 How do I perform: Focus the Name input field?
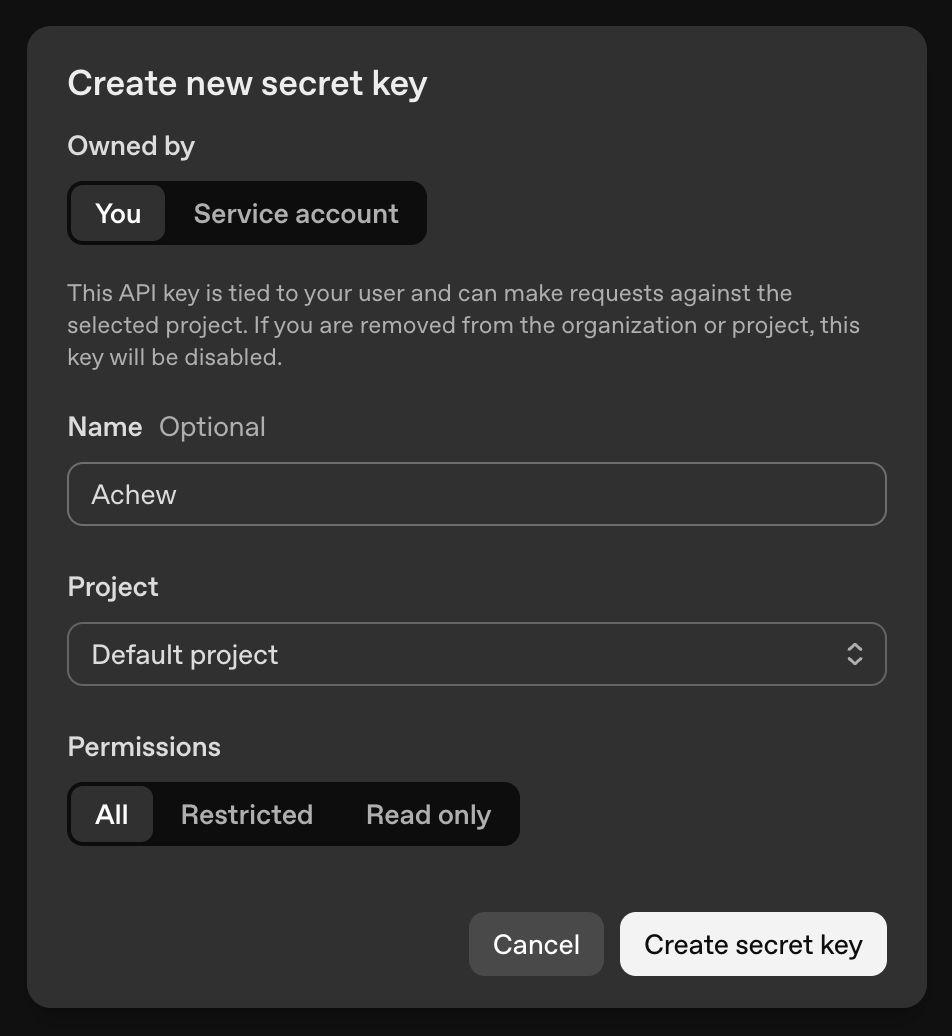click(x=476, y=494)
